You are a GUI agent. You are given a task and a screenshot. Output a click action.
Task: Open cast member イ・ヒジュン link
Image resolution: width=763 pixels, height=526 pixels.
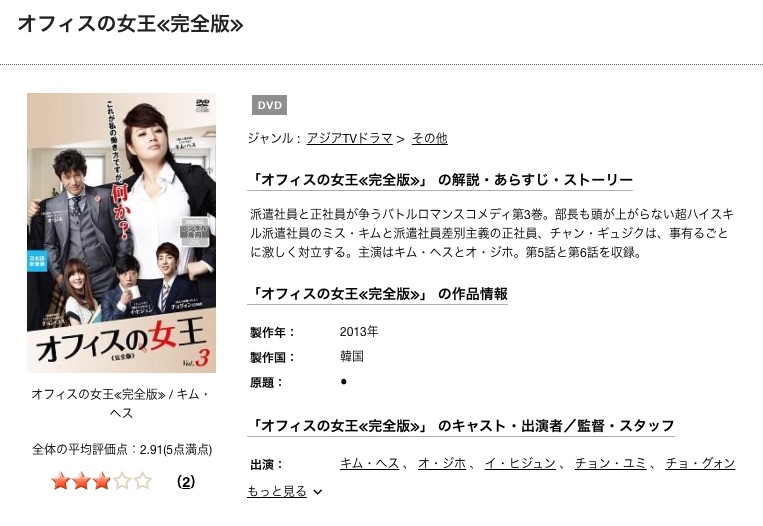[x=520, y=463]
